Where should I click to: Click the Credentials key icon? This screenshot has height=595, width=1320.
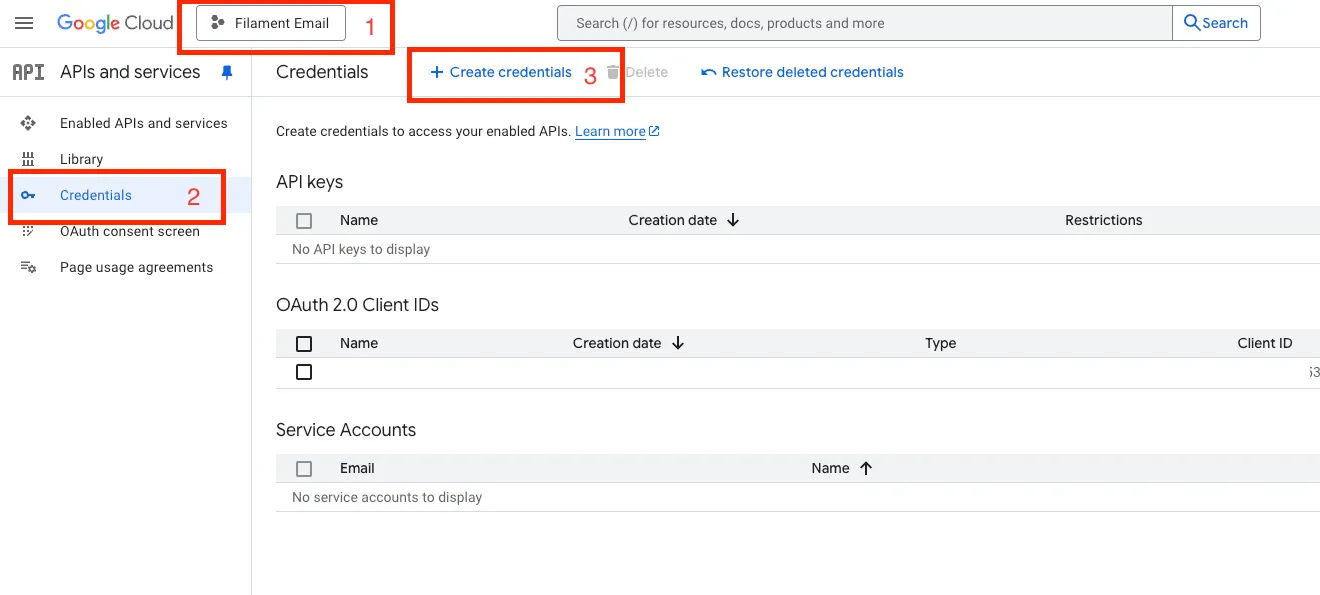28,195
